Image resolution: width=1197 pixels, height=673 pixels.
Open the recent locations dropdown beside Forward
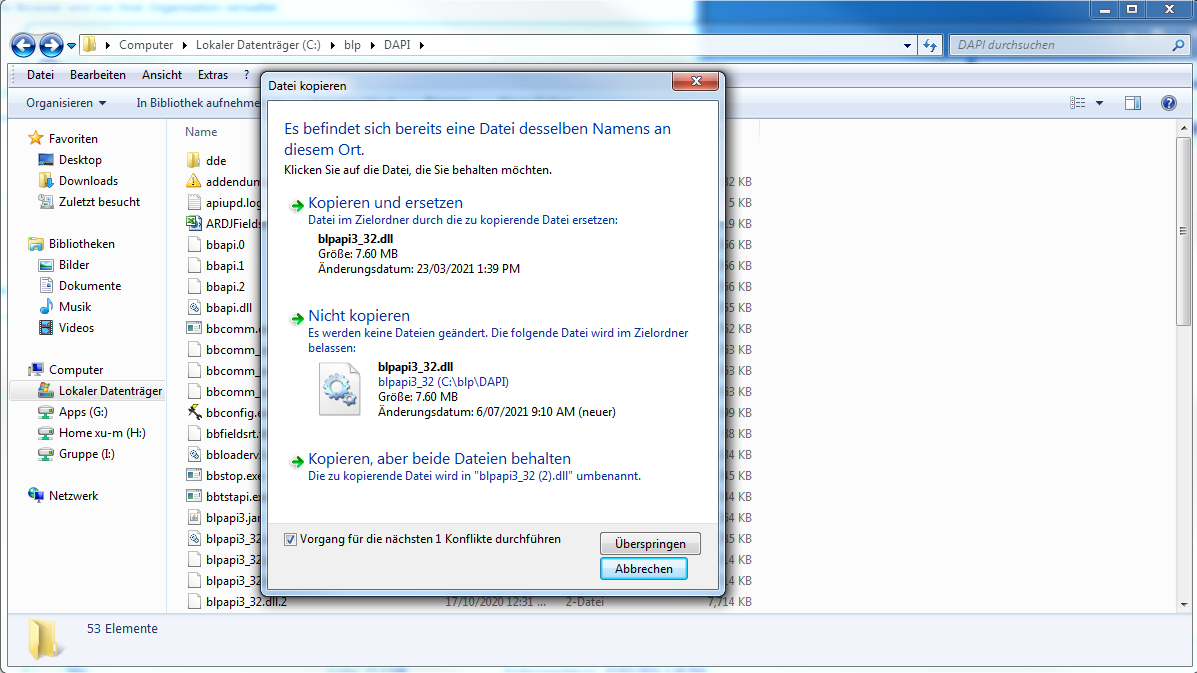tap(71, 46)
